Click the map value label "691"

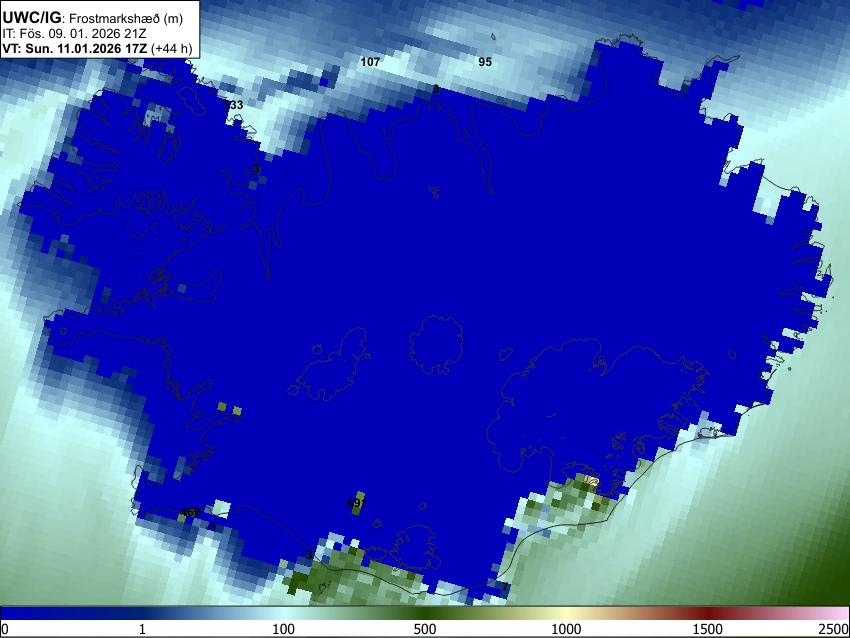point(357,503)
